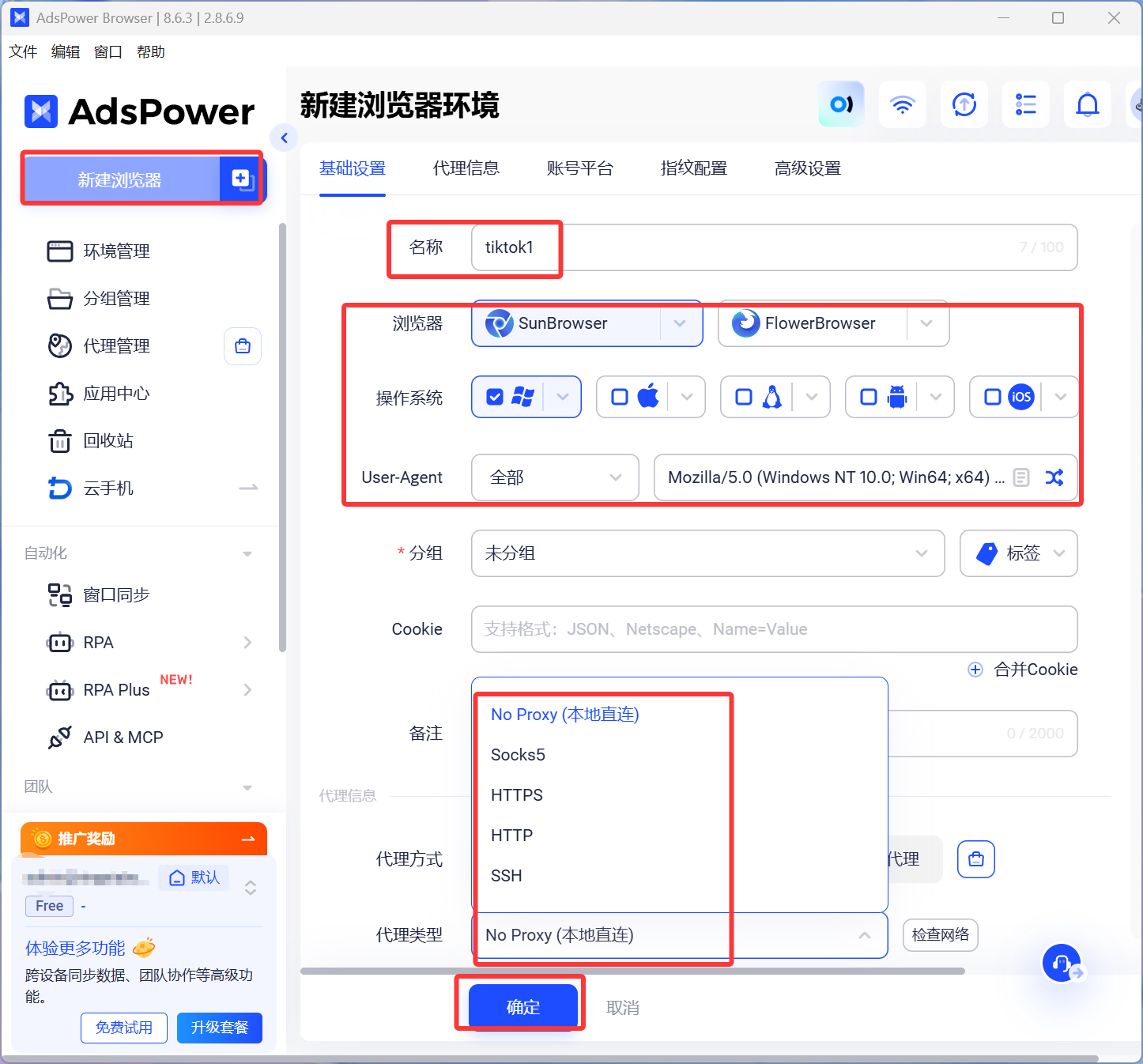The width and height of the screenshot is (1143, 1064).
Task: Click the 新建浏览器 button
Action: click(122, 179)
